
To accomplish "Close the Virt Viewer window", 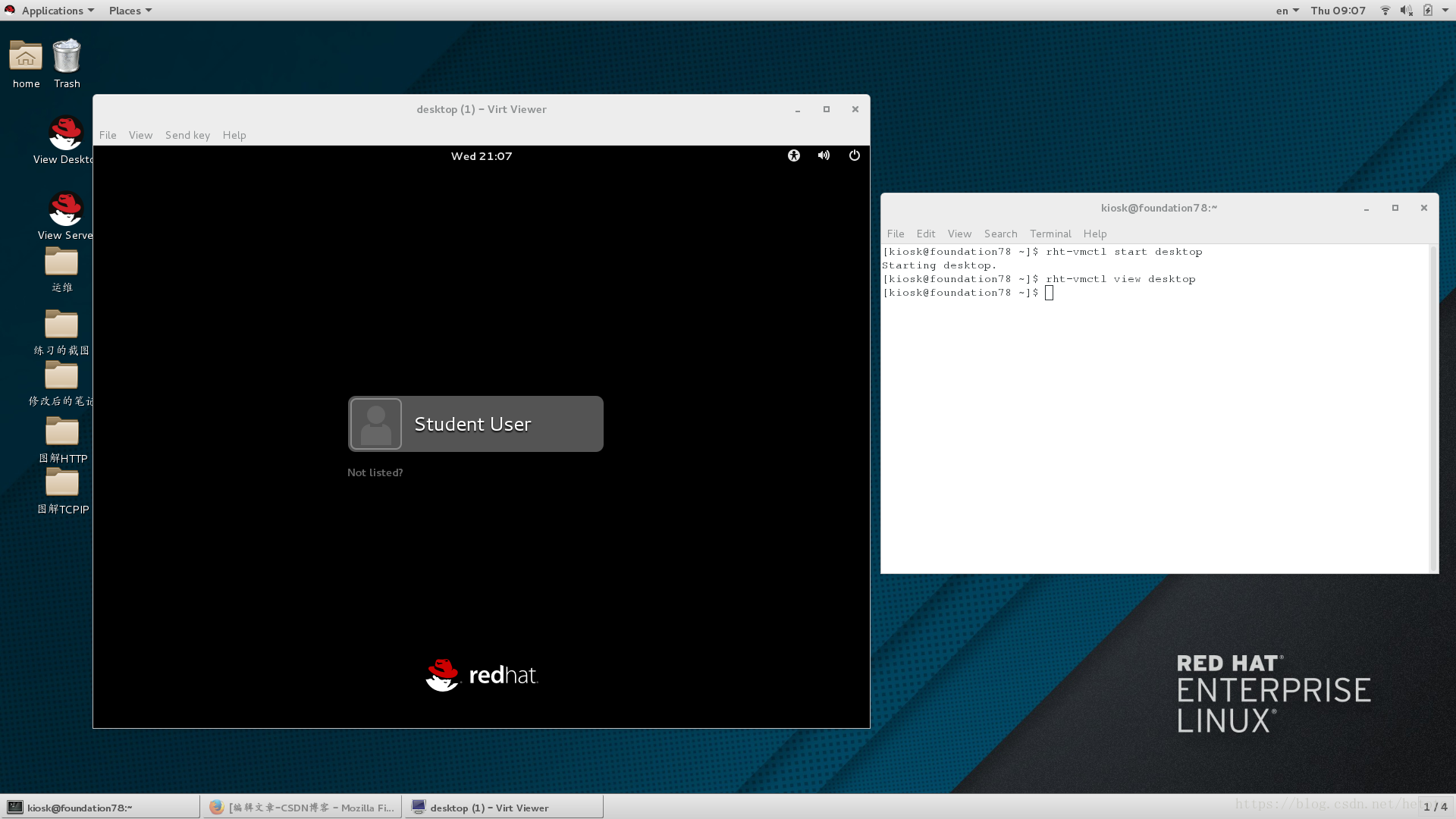I will tap(855, 109).
